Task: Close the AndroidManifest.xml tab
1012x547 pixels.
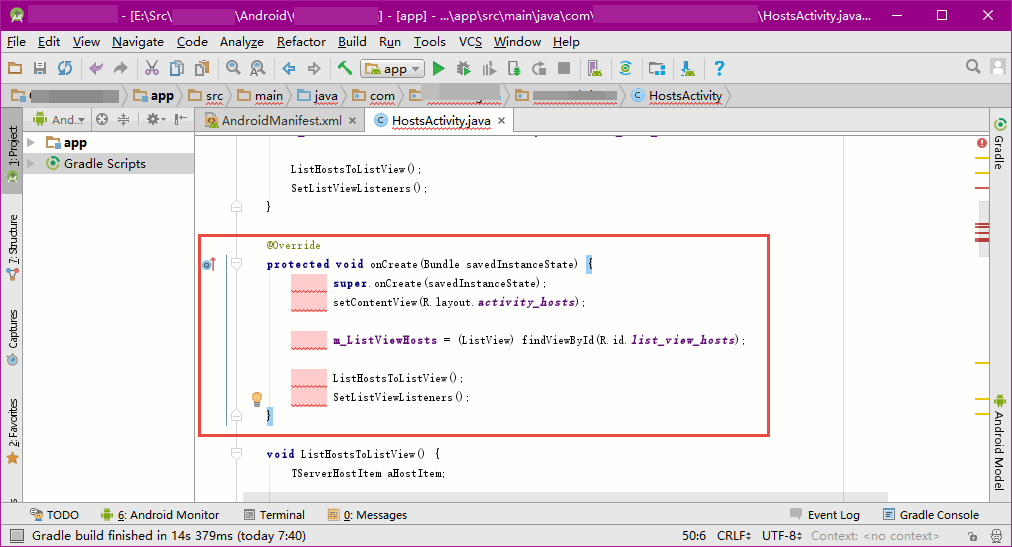Action: coord(352,121)
